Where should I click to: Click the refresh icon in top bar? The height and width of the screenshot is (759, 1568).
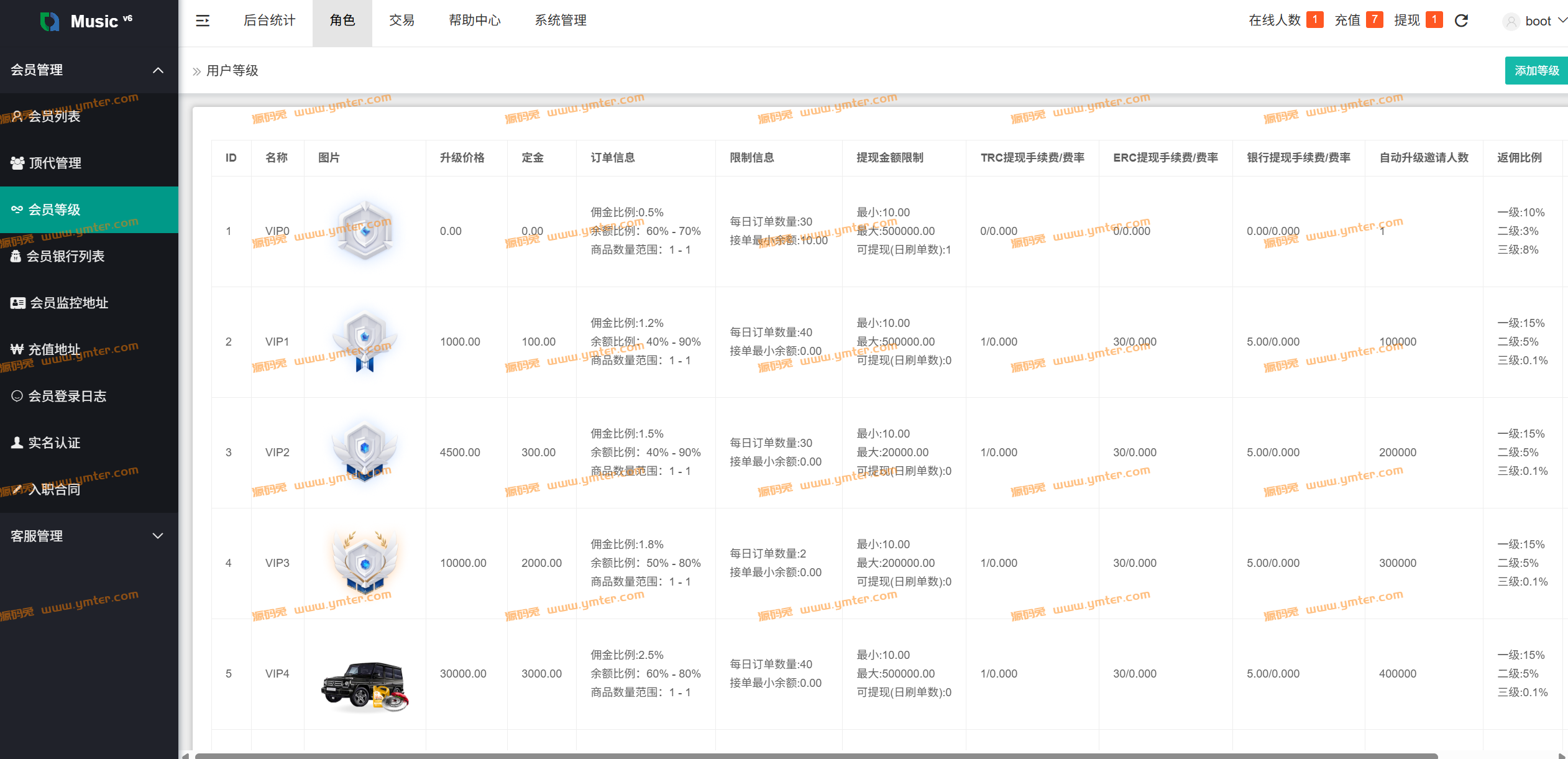pyautogui.click(x=1461, y=21)
